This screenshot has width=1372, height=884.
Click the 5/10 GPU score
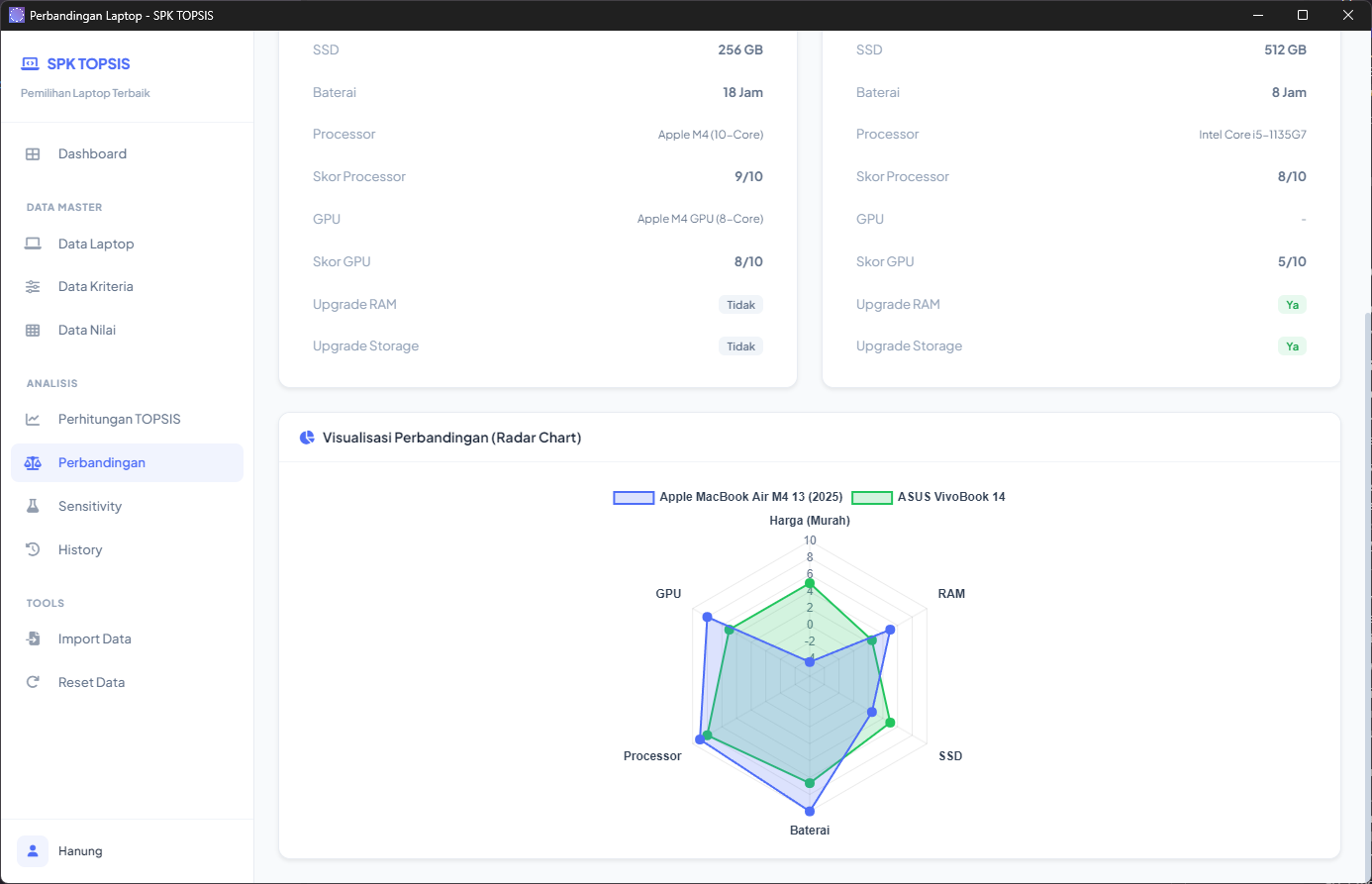tap(1292, 262)
